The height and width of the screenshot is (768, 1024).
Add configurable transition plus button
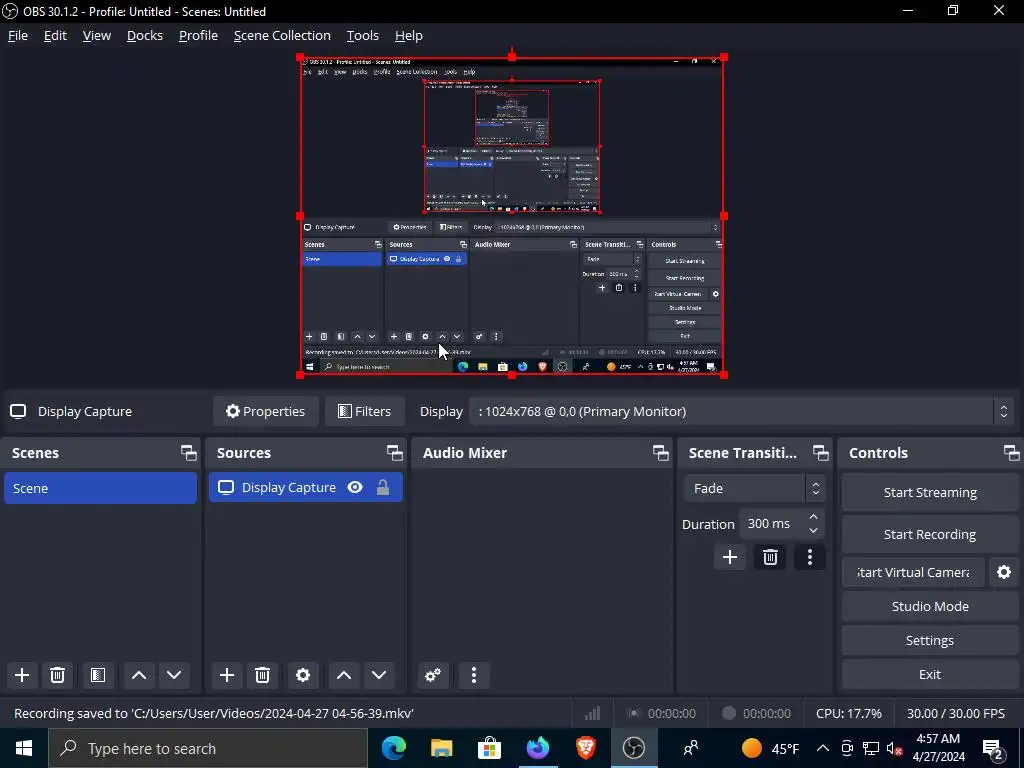tap(729, 557)
